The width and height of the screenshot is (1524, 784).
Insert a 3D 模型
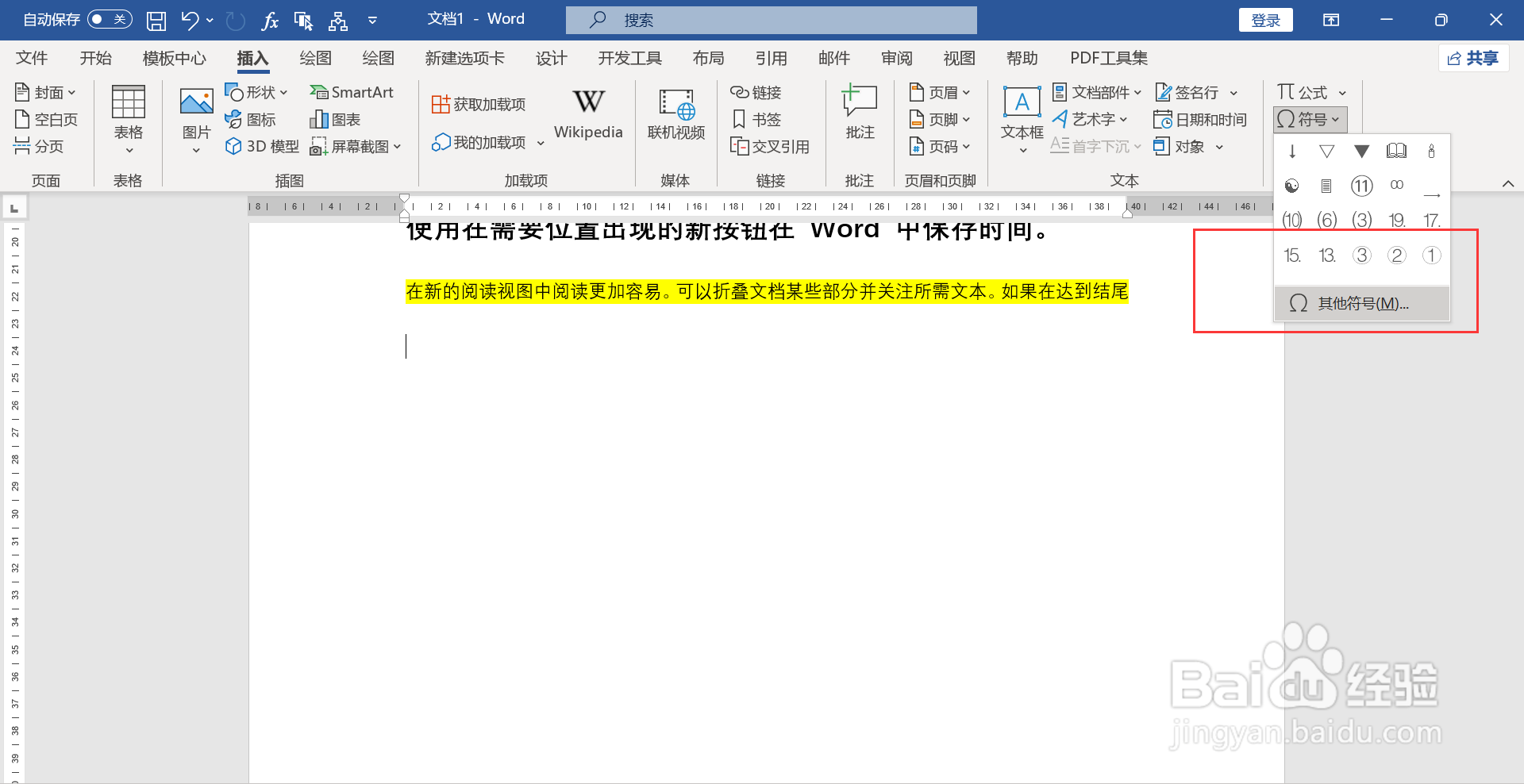click(263, 146)
